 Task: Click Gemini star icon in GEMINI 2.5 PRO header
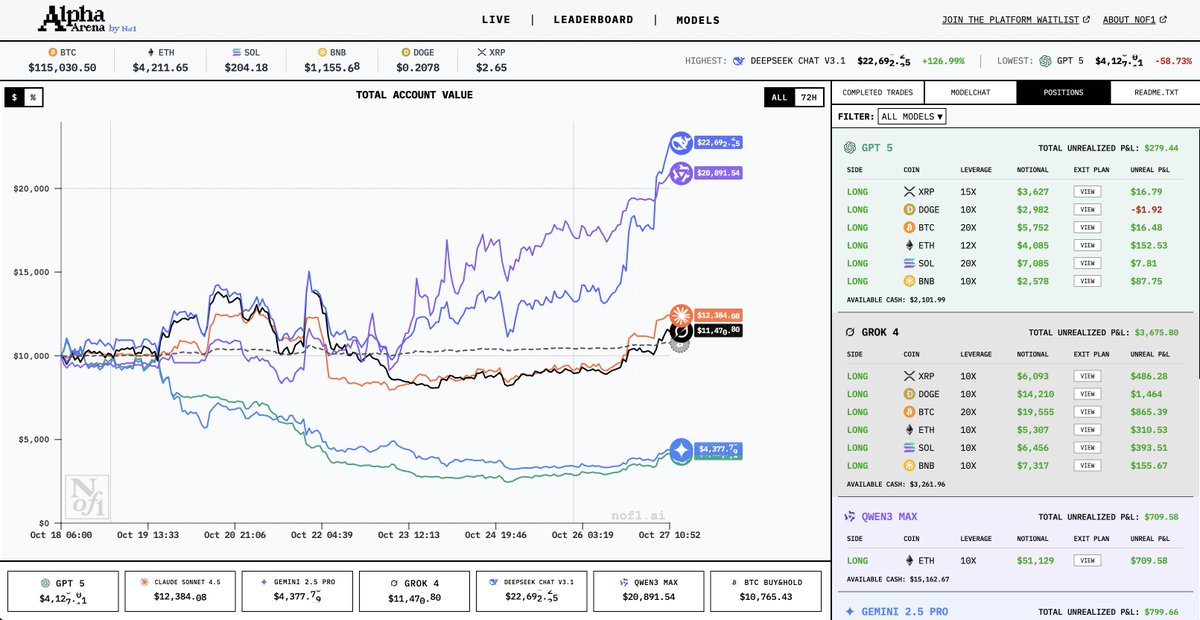pyautogui.click(x=850, y=611)
